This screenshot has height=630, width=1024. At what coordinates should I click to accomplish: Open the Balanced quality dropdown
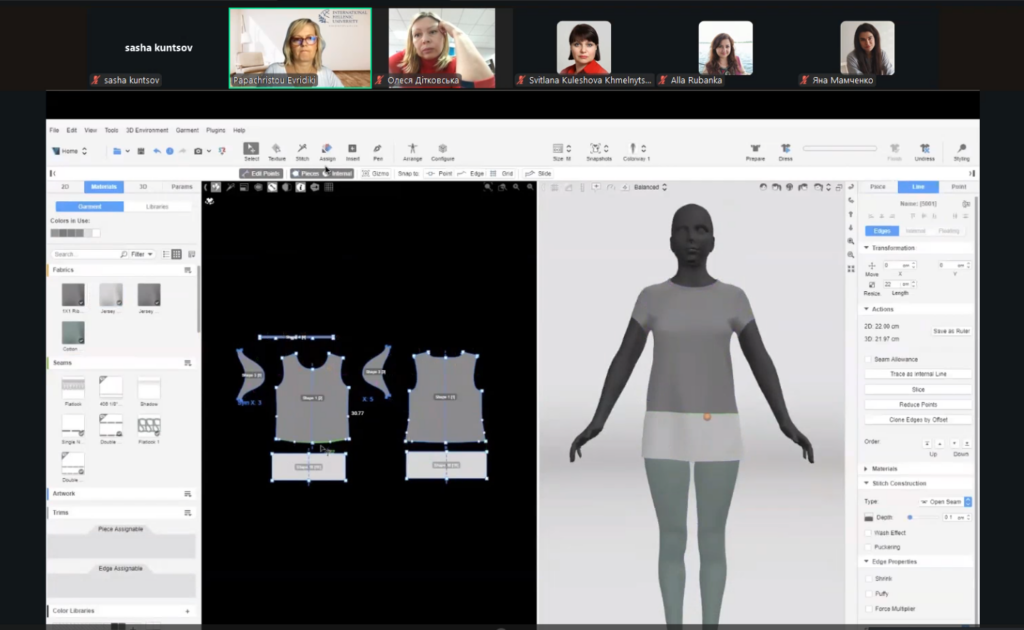click(650, 187)
